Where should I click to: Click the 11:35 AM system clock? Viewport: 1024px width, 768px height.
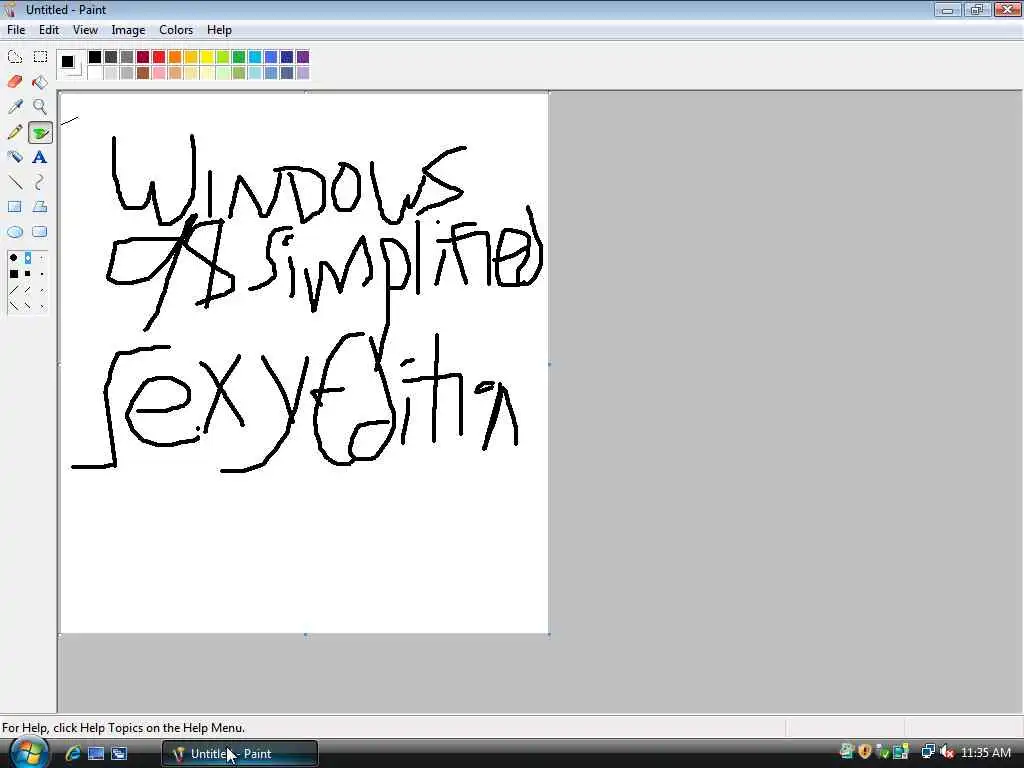(986, 753)
